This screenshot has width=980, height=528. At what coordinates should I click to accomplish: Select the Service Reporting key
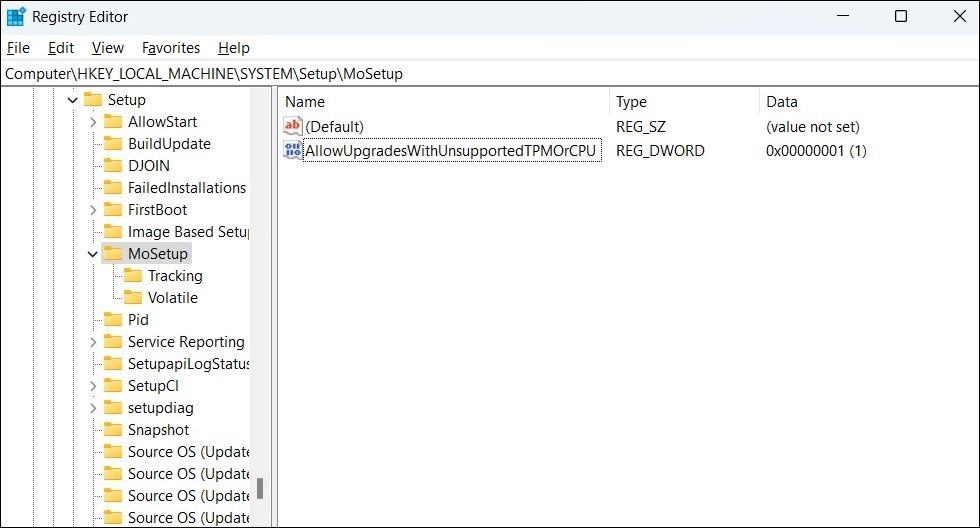186,342
